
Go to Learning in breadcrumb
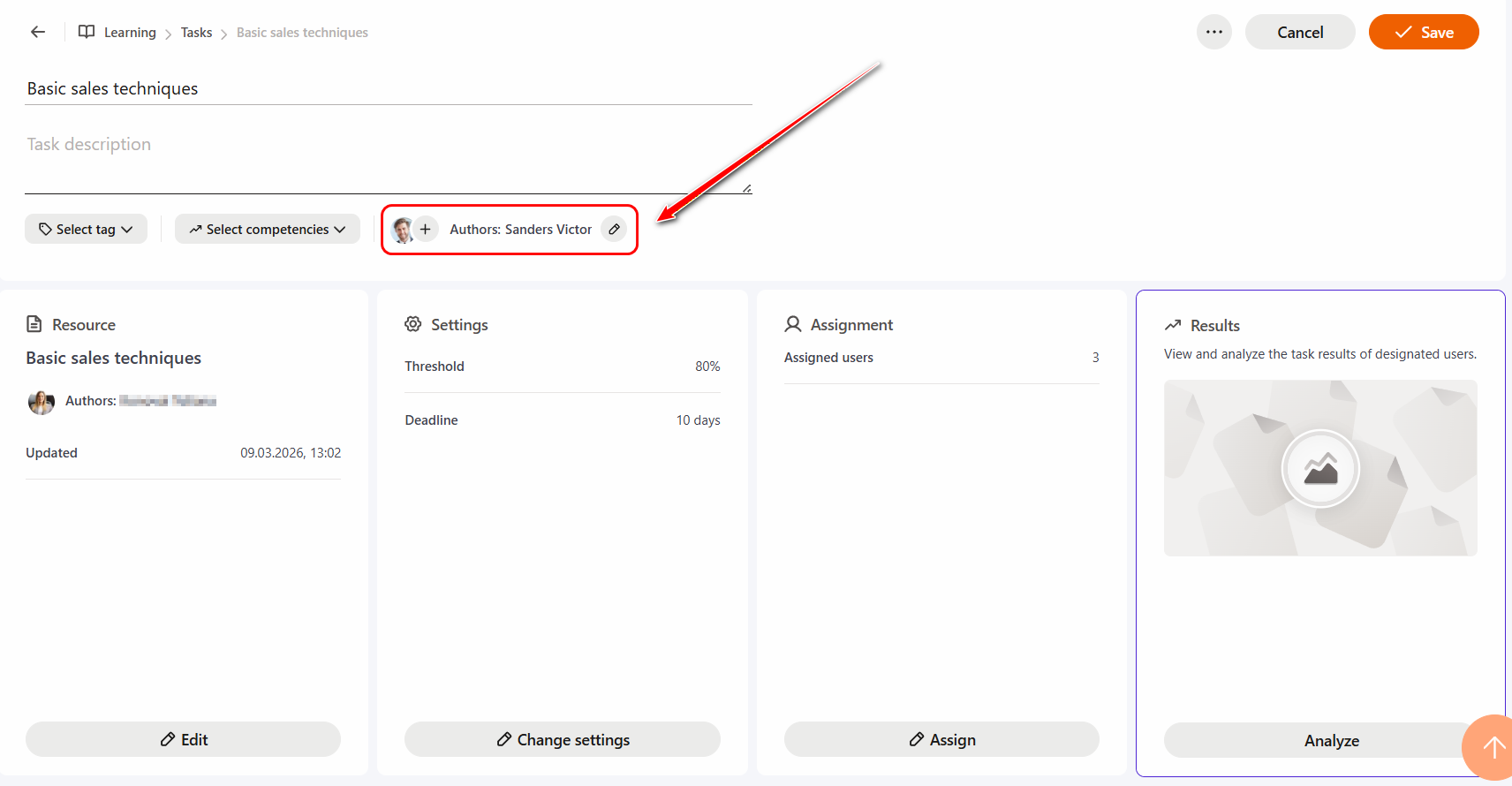130,33
